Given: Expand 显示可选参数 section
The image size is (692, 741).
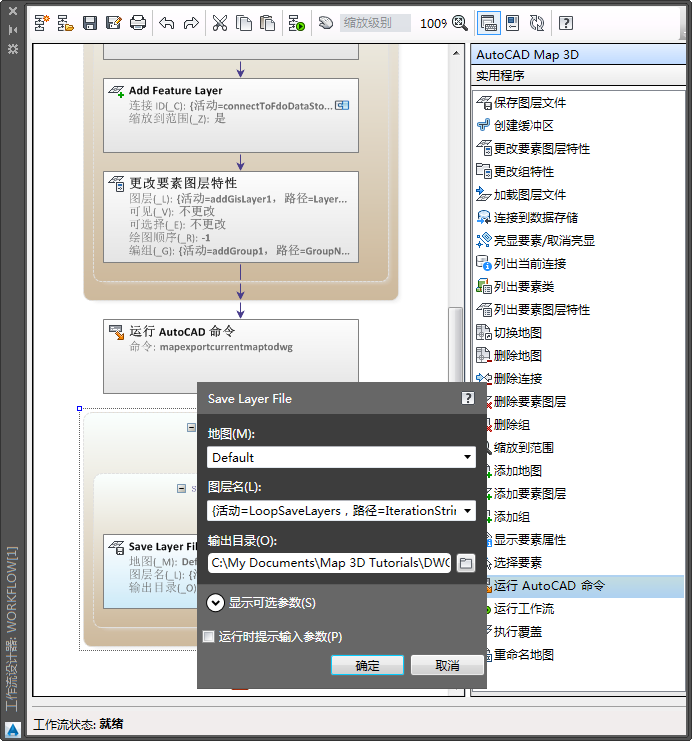Looking at the screenshot, I should [216, 603].
